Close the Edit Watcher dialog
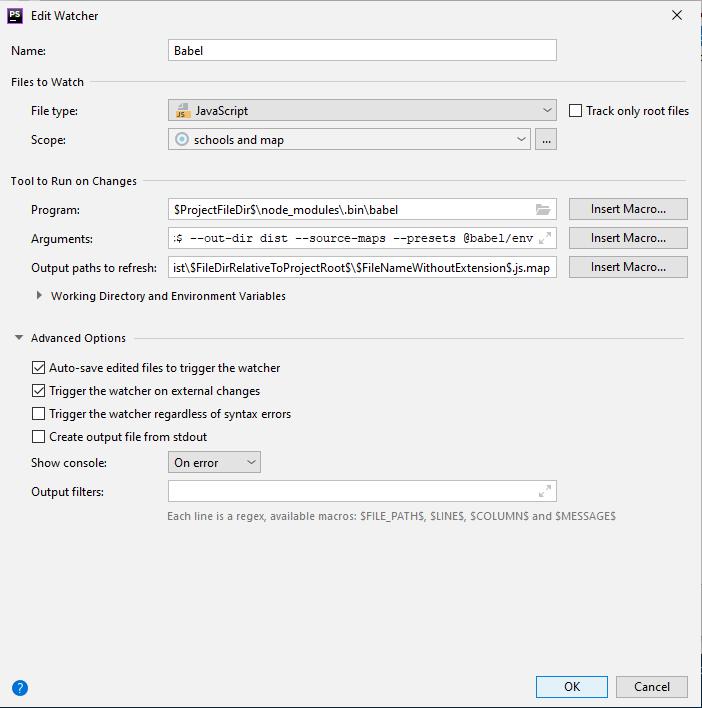 click(x=677, y=15)
